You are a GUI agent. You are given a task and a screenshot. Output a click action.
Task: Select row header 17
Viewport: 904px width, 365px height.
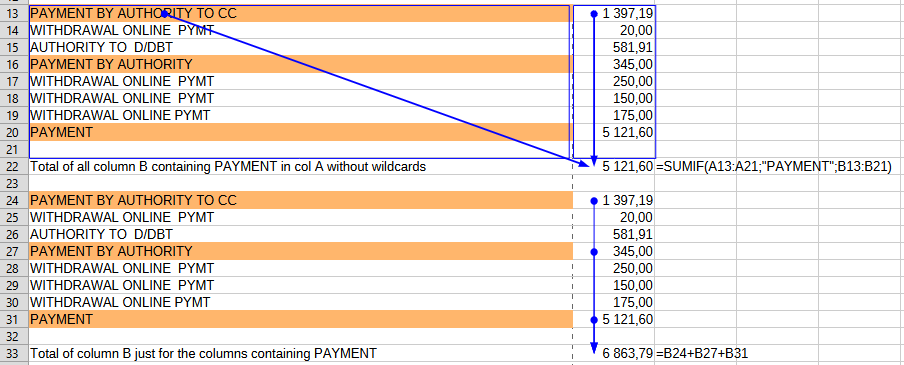14,81
